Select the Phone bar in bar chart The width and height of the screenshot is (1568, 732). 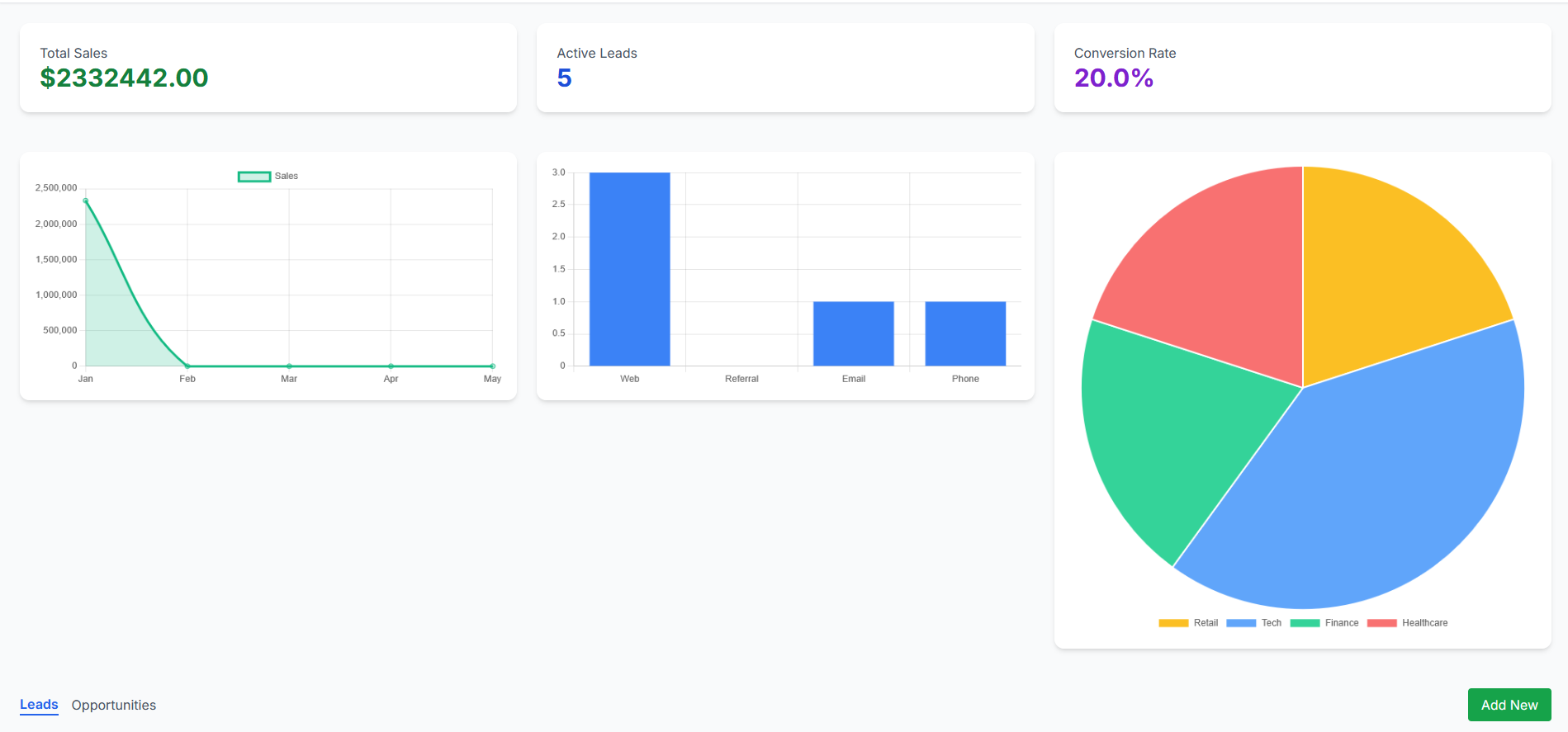[x=965, y=333]
